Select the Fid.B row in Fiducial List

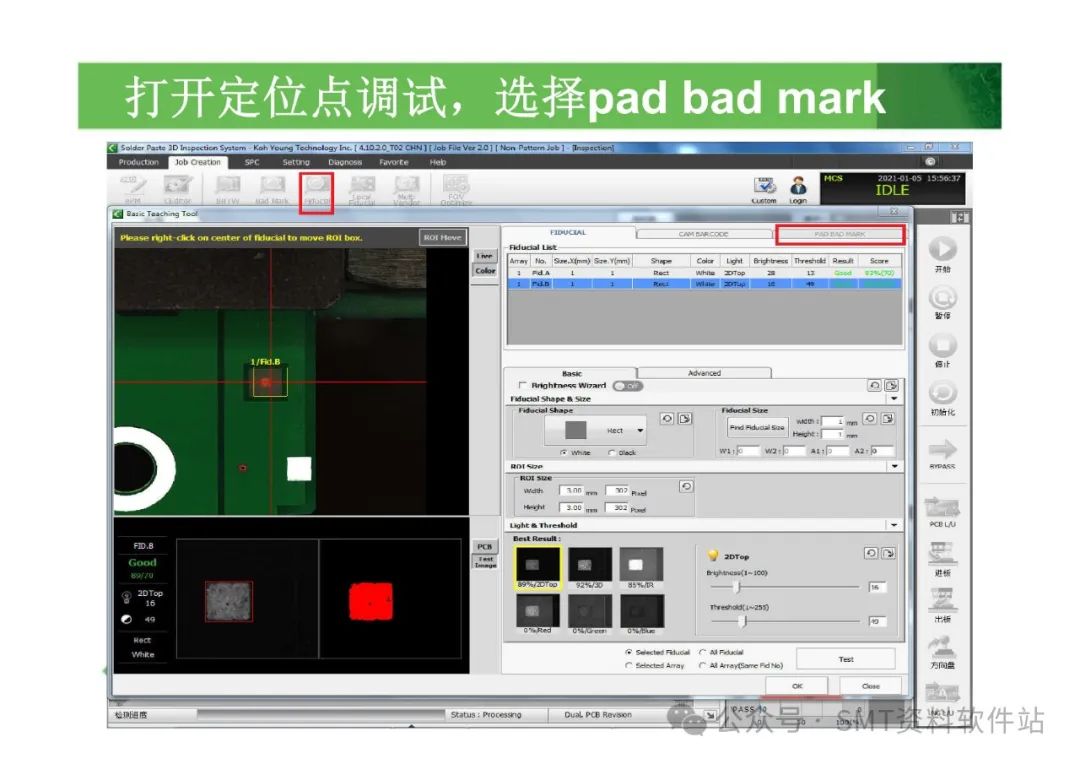(704, 284)
